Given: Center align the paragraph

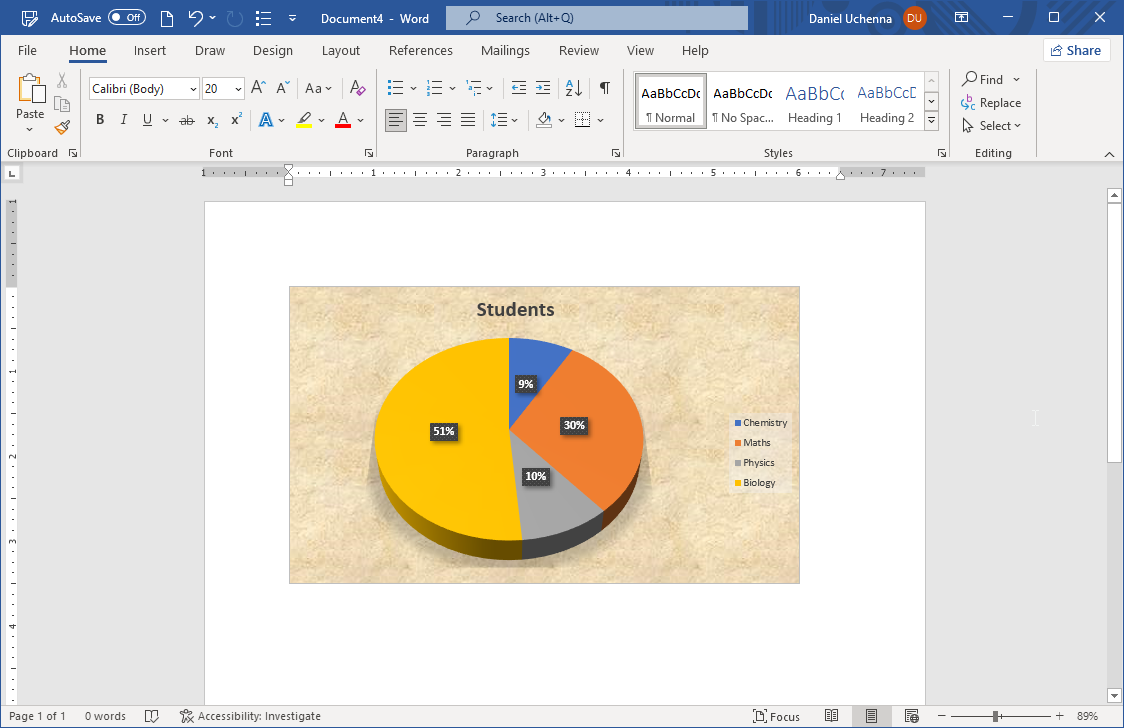Looking at the screenshot, I should tap(420, 119).
